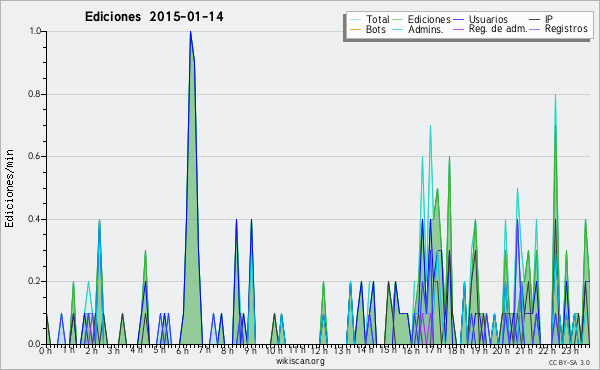Click the magenta Reg. de adm. legend swatch
Viewport: 600px width, 370px height.
point(458,29)
